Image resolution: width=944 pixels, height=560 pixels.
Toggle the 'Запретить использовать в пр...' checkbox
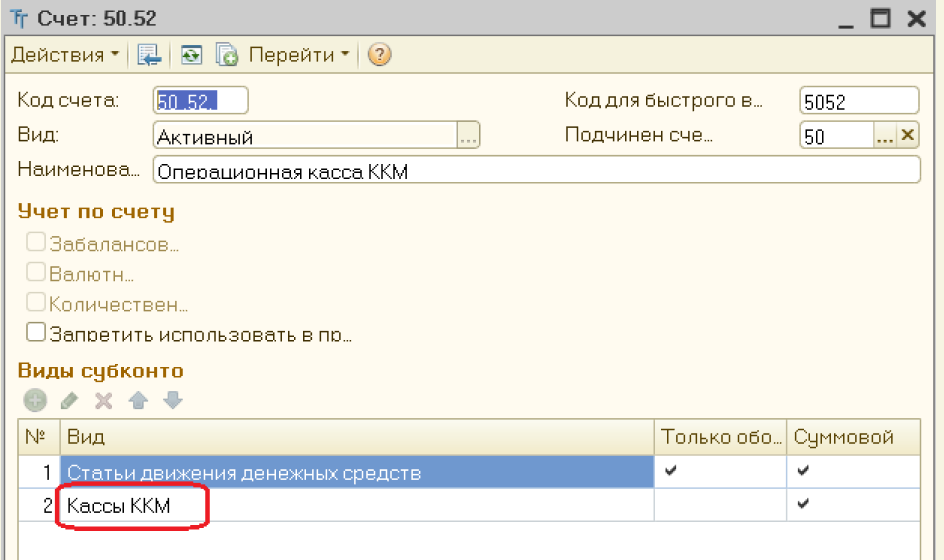tap(36, 332)
